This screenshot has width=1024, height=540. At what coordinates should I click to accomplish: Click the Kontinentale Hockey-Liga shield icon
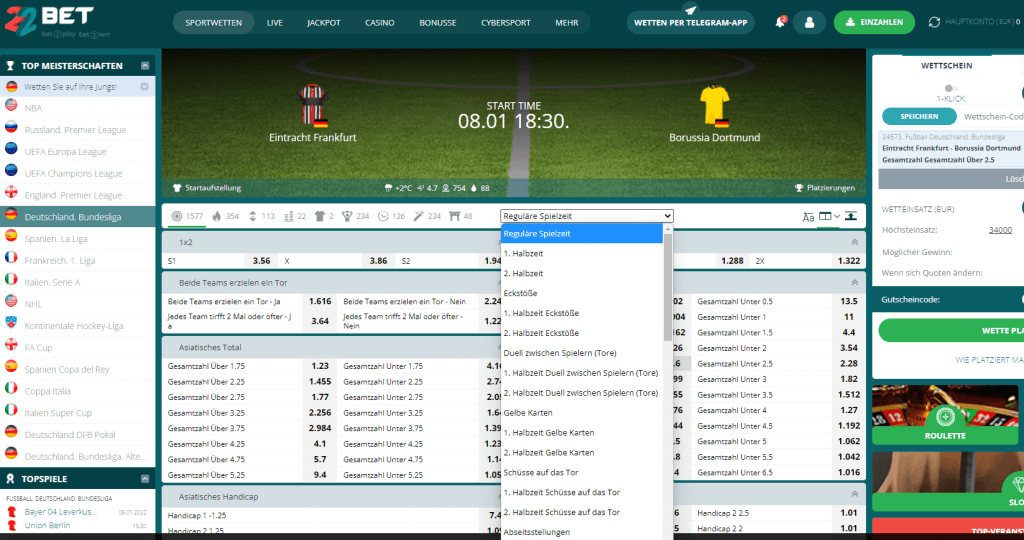point(11,323)
